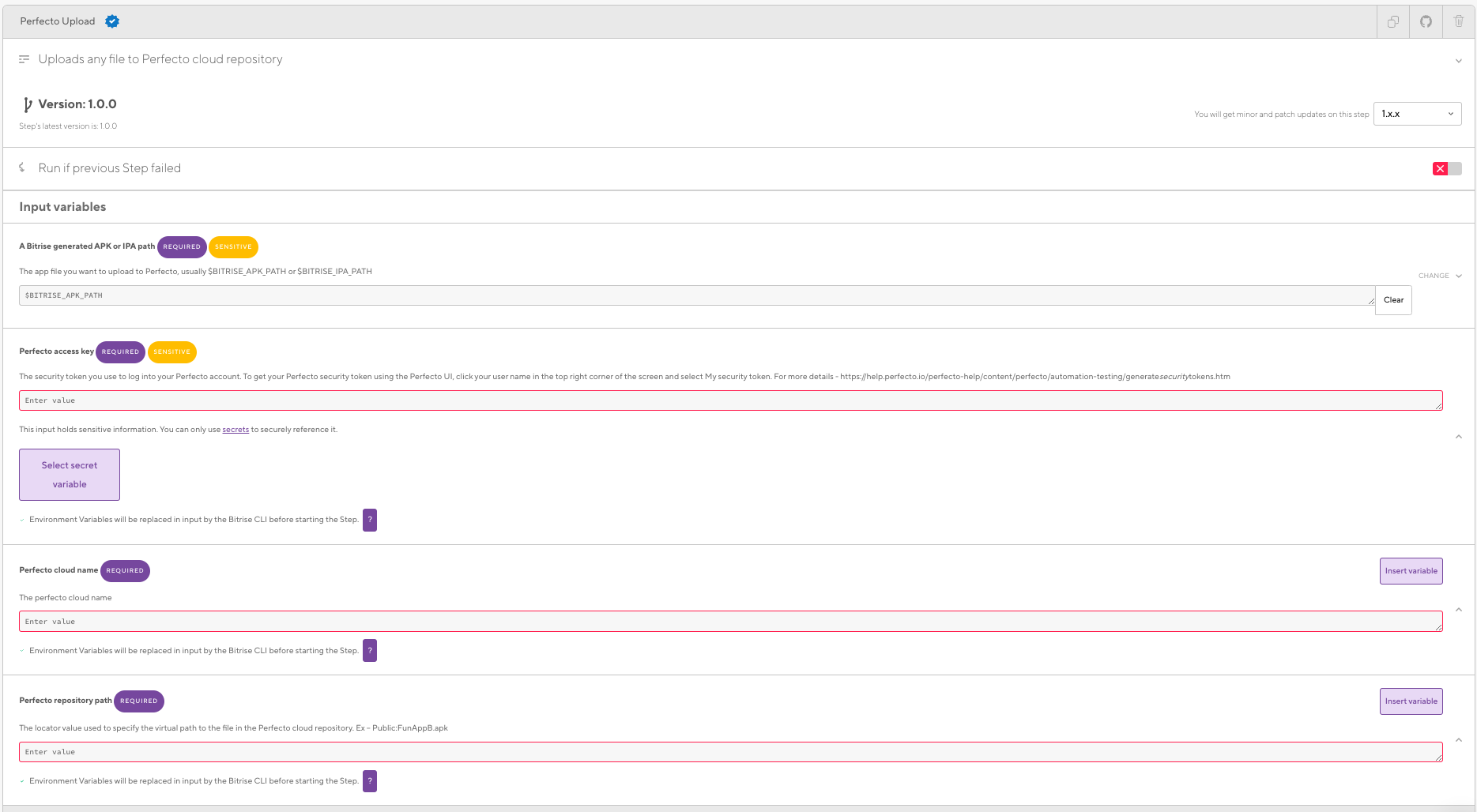Click REQUIRED badge on Perfecto repository path
Viewport: 1477px width, 812px height.
[x=139, y=701]
